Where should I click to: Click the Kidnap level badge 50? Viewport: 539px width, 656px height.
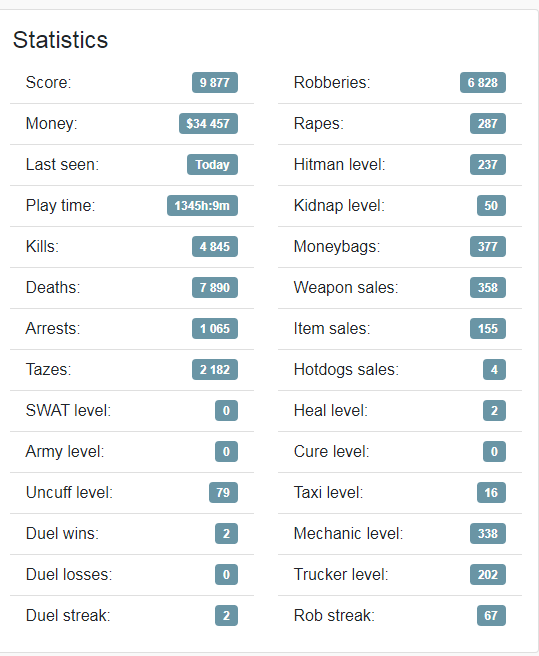[491, 205]
